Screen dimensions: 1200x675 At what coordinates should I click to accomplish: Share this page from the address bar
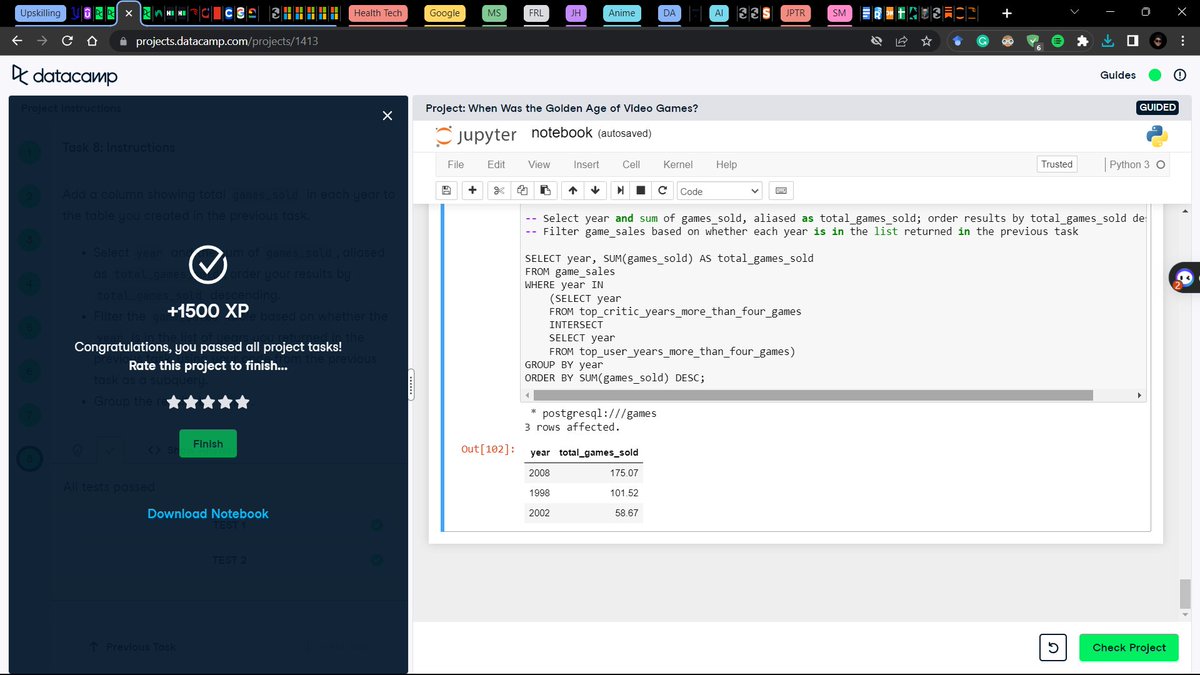pyautogui.click(x=901, y=42)
